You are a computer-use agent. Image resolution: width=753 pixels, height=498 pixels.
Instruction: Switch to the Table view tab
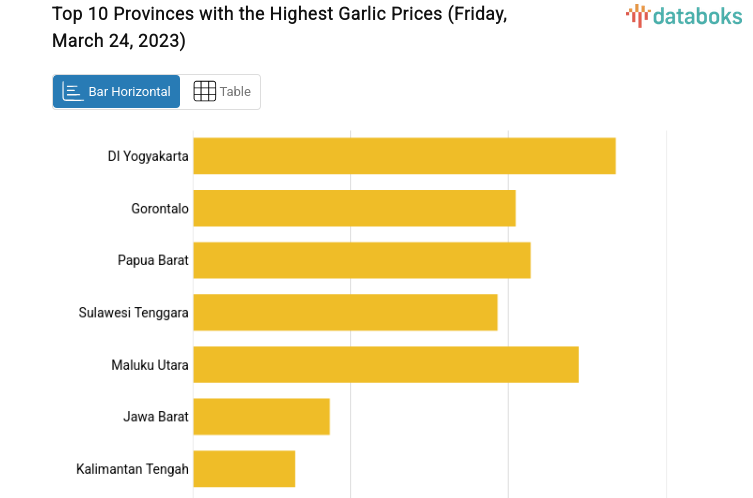click(221, 92)
